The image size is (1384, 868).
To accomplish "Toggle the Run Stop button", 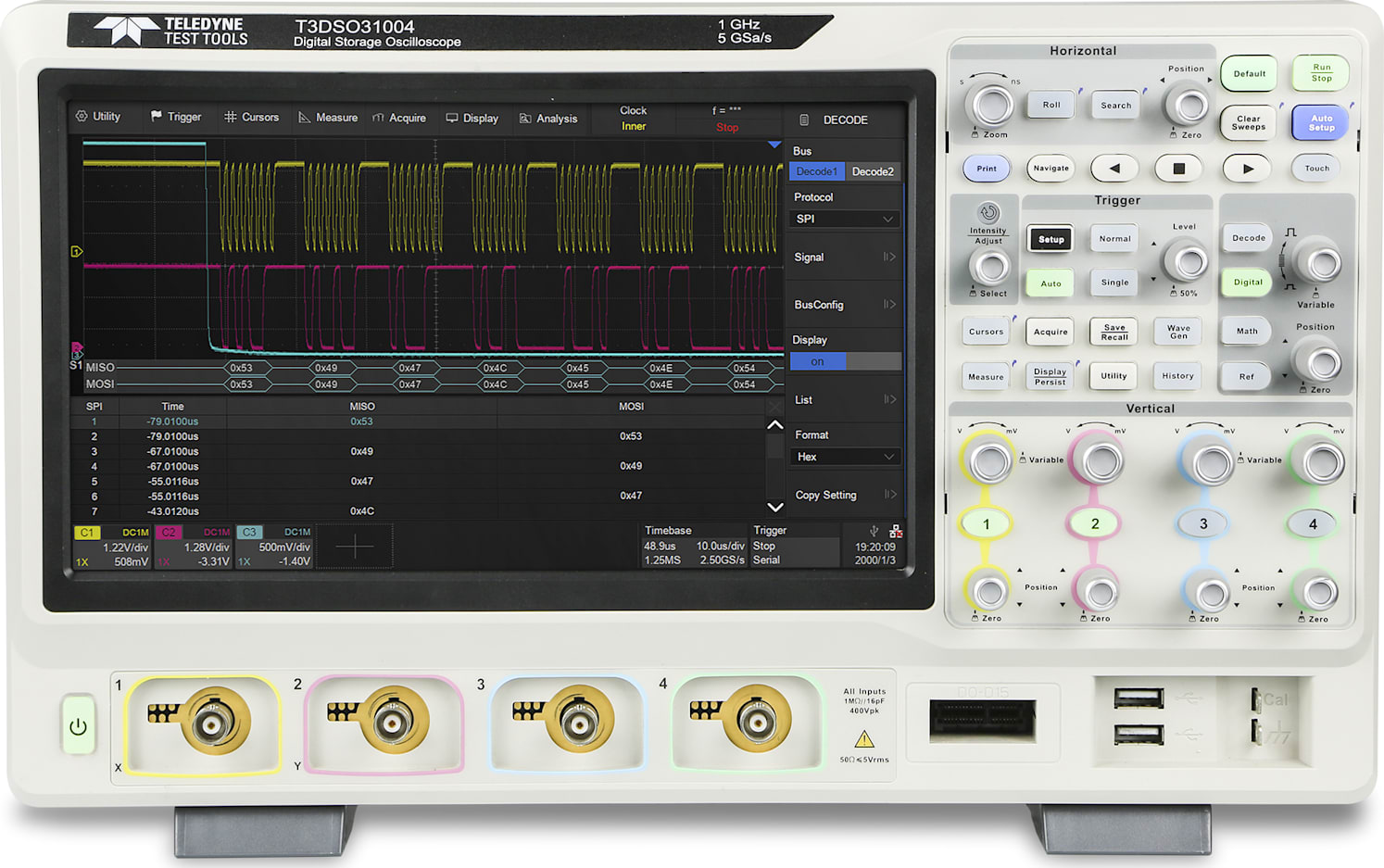I will tap(1321, 72).
